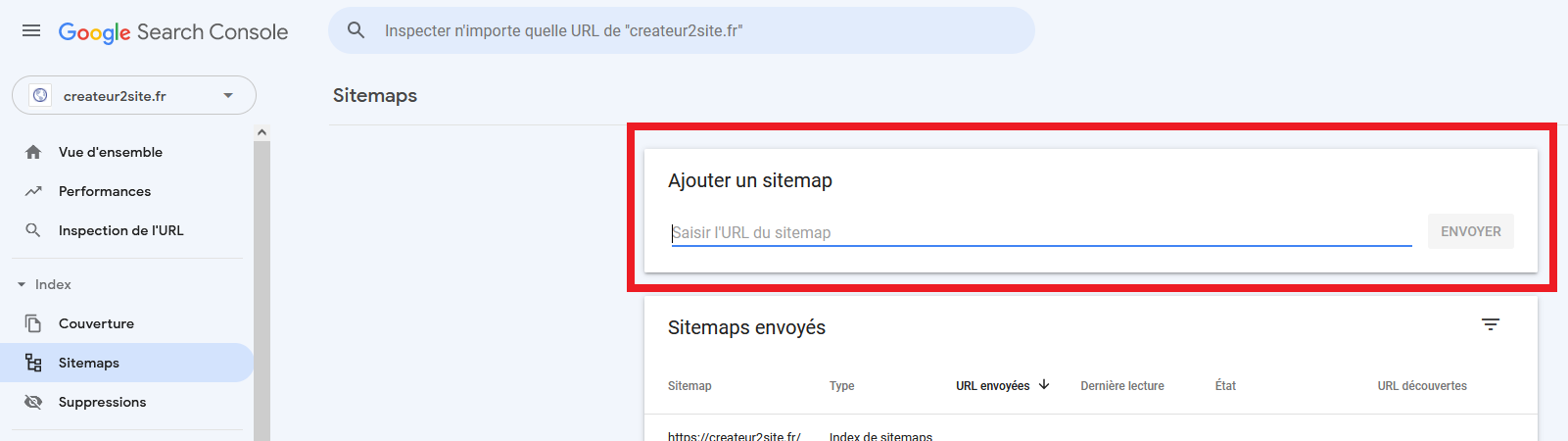Screen dimensions: 1568x441
Task: Click the Suppressions crossed-eye icon
Action: (x=33, y=402)
